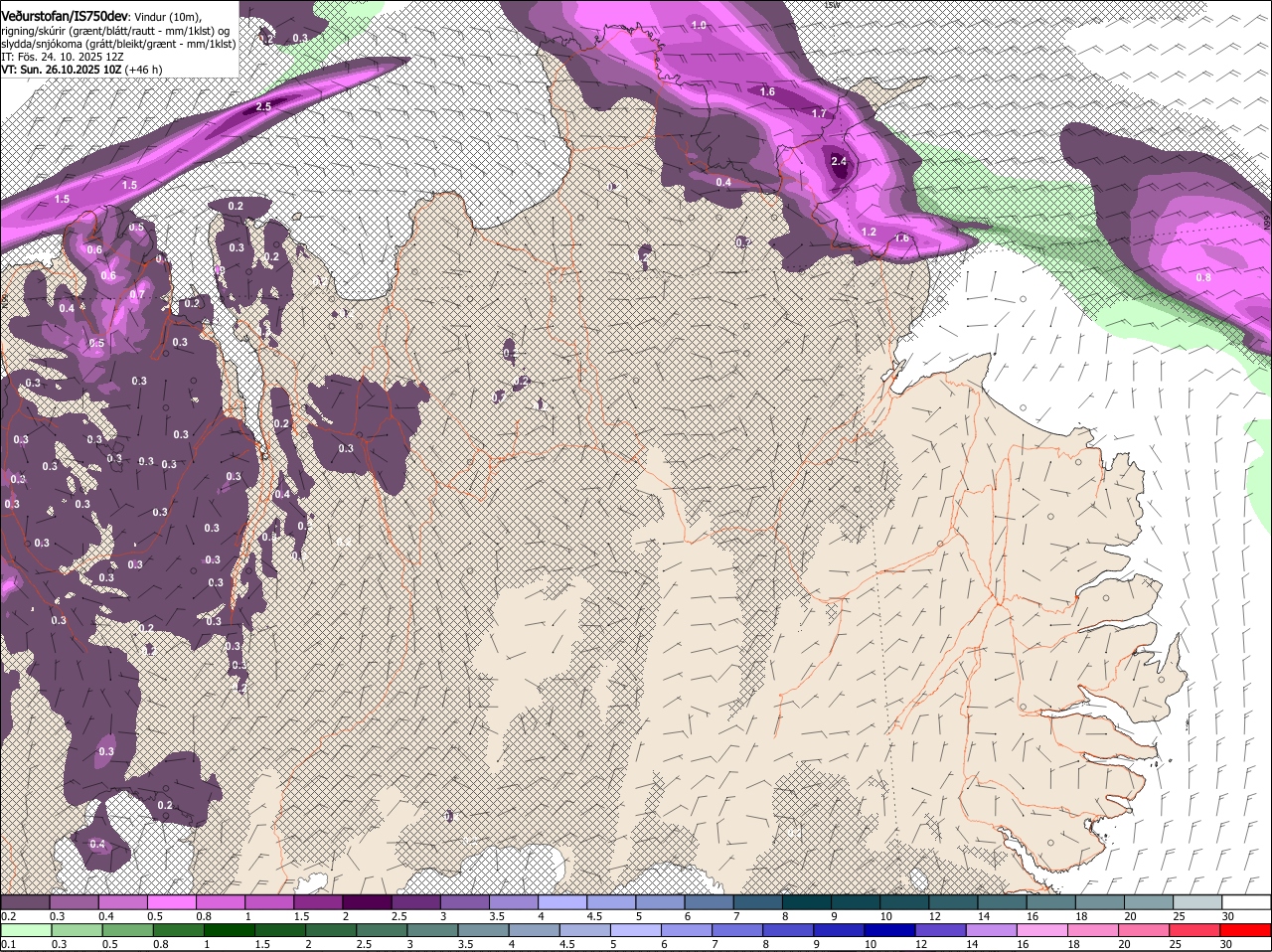
Task: Pick the swatch between 0.2 and 0.3 in the snow legend
Action: (26, 902)
